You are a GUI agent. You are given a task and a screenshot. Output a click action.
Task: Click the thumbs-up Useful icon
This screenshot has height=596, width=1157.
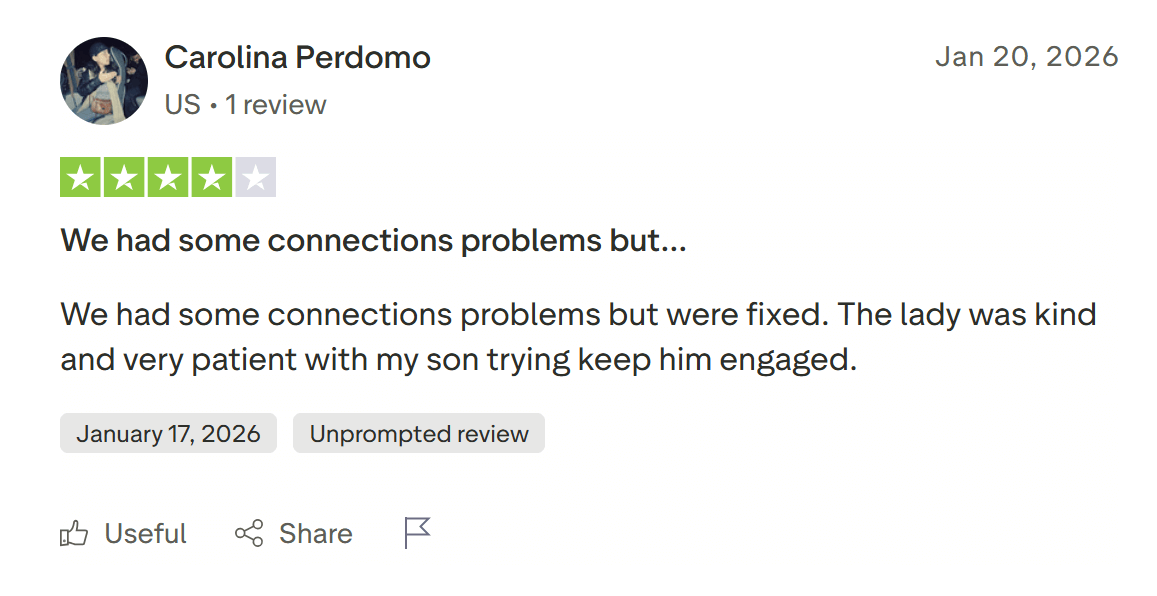[x=74, y=534]
